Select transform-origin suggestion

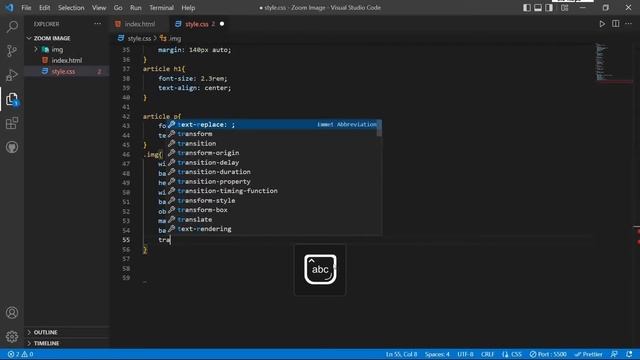click(x=273, y=153)
